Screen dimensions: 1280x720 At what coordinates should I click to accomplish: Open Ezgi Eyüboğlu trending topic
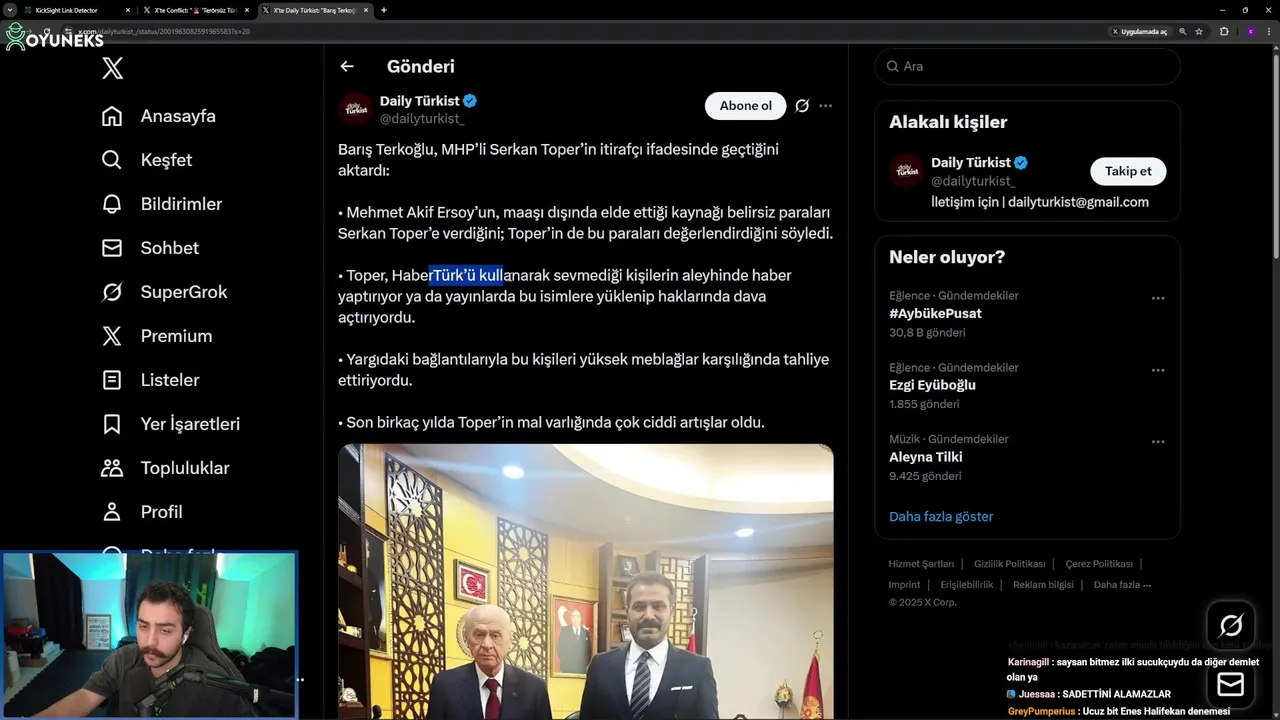[x=932, y=385]
